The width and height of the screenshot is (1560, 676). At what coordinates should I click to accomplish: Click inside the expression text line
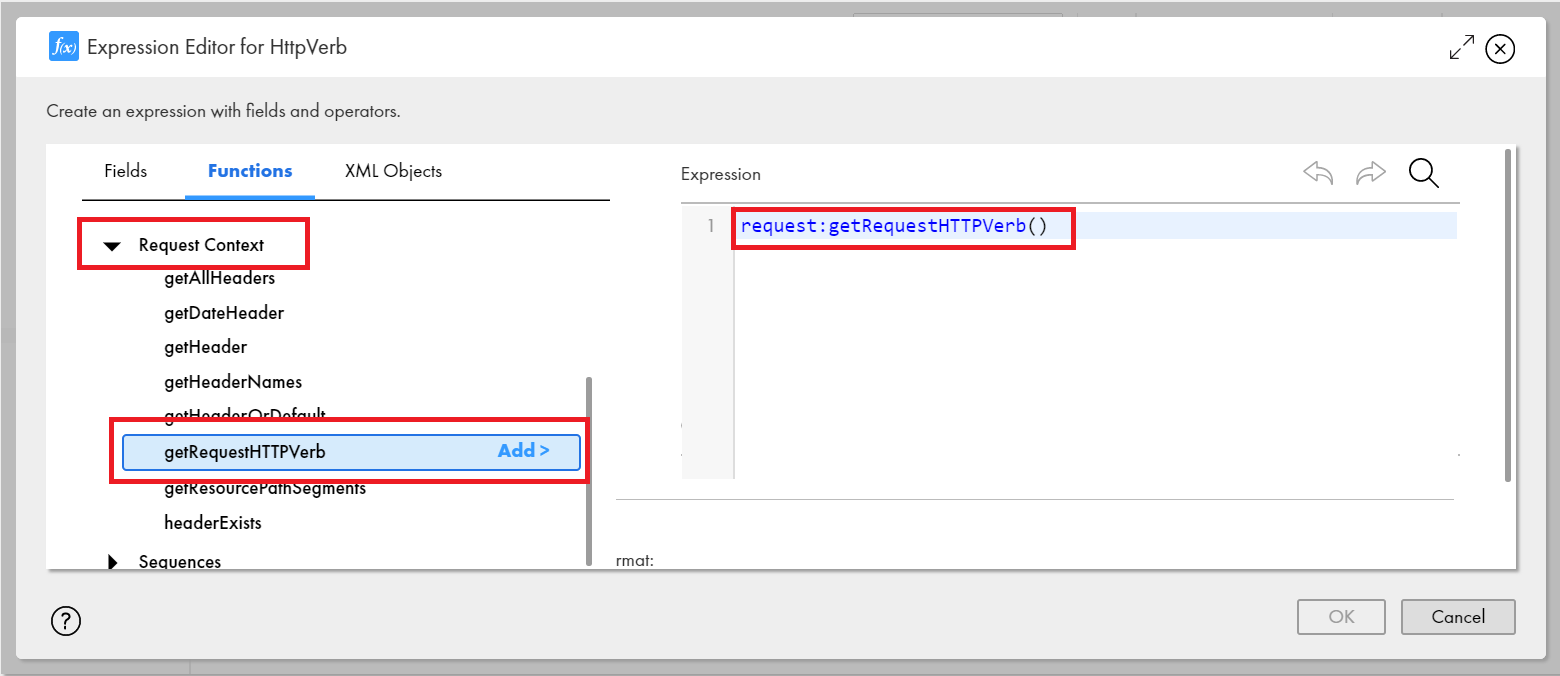[x=1095, y=226]
